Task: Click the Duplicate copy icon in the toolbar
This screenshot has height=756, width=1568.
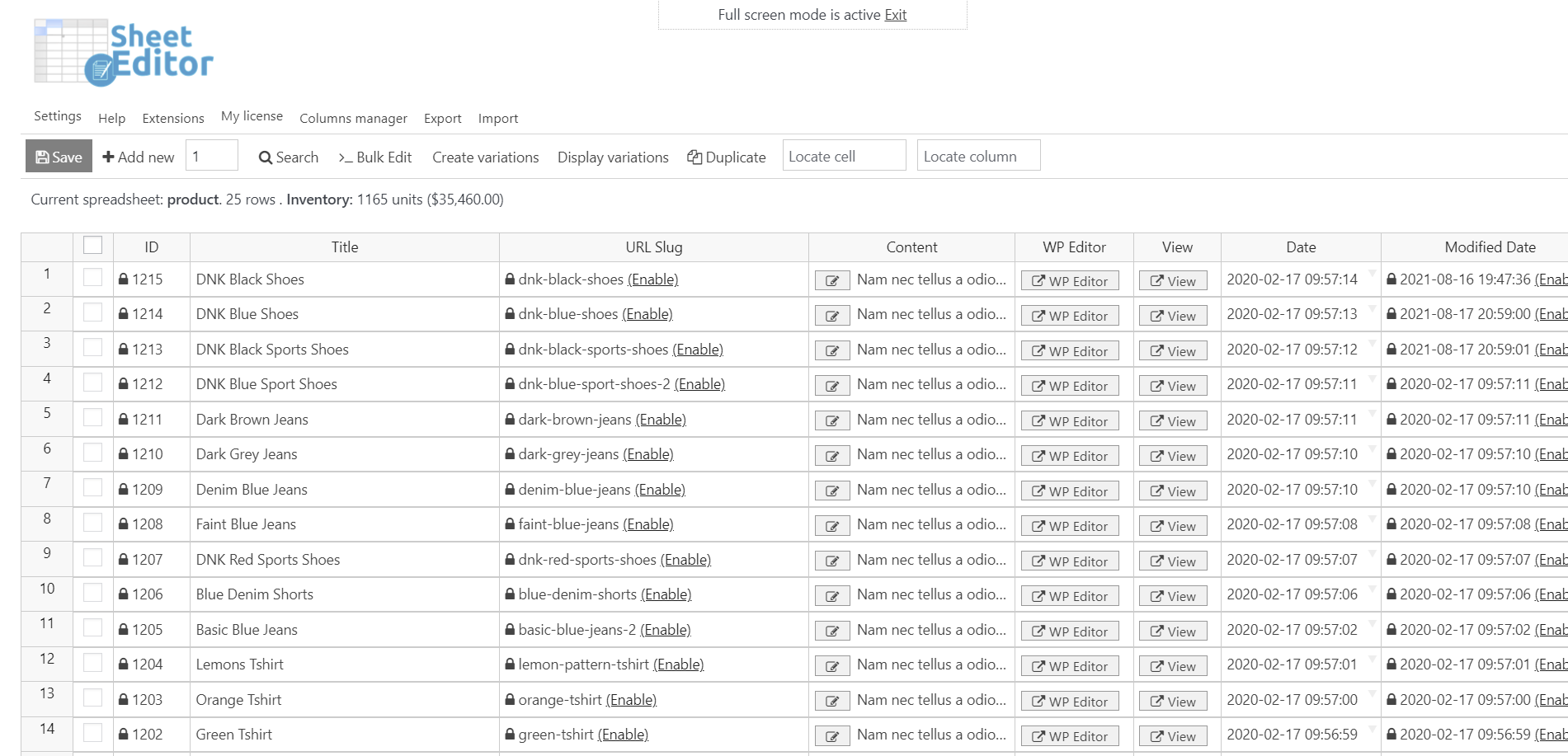Action: pos(695,157)
